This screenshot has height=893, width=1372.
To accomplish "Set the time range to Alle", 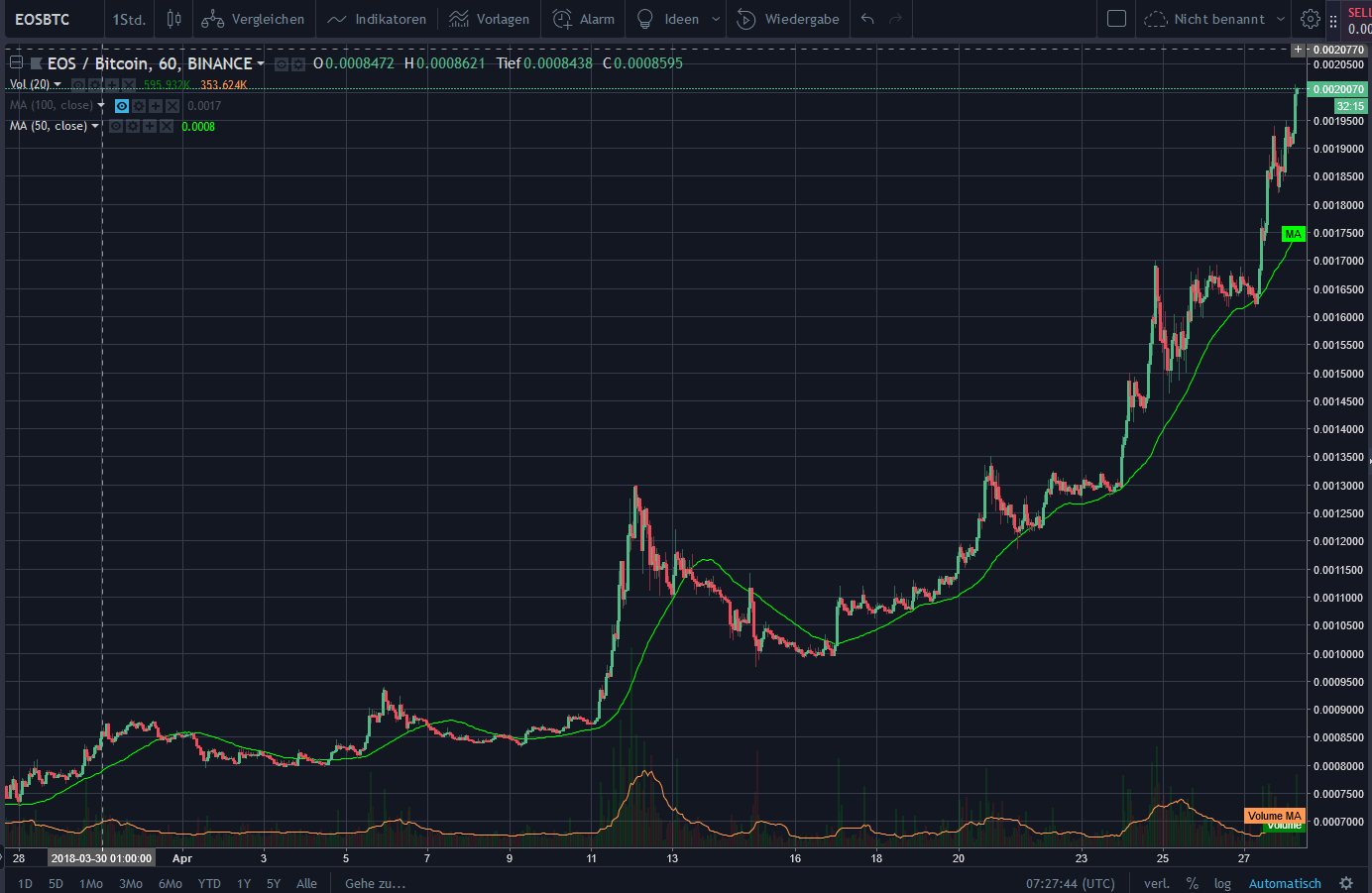I will tap(307, 883).
